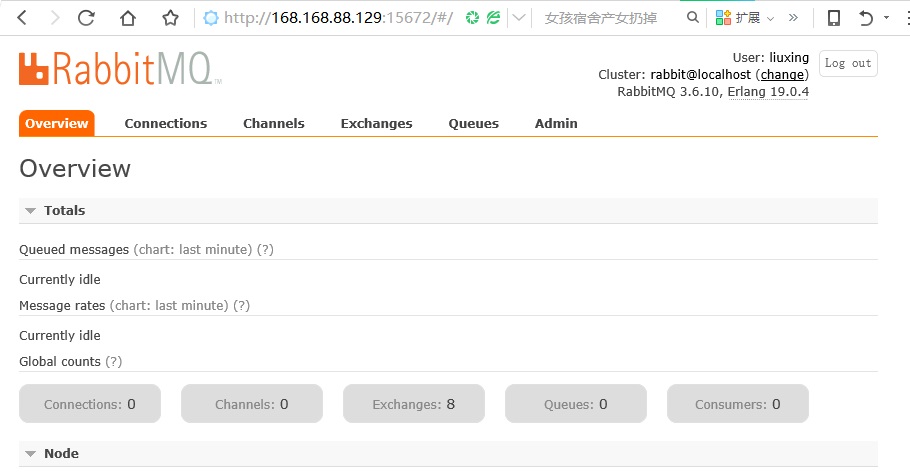The width and height of the screenshot is (910, 474).
Task: Reload the page with the refresh icon
Action: tap(86, 18)
